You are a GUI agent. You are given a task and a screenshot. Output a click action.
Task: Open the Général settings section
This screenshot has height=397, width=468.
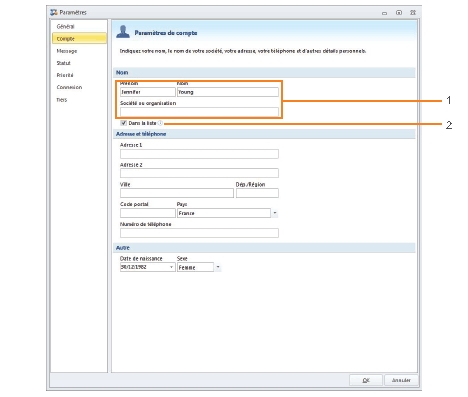click(65, 26)
